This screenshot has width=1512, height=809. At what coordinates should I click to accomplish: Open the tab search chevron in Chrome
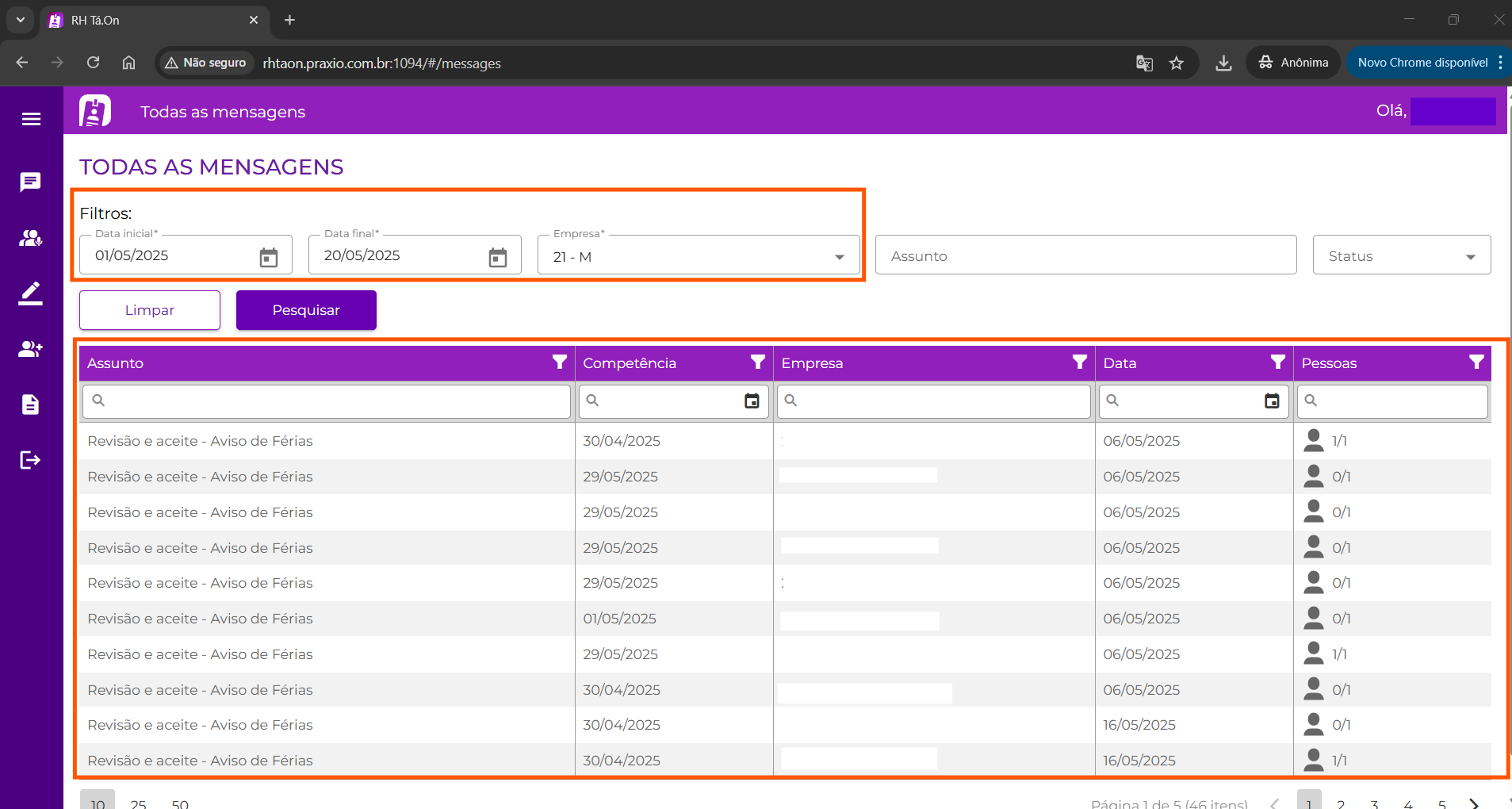(20, 20)
